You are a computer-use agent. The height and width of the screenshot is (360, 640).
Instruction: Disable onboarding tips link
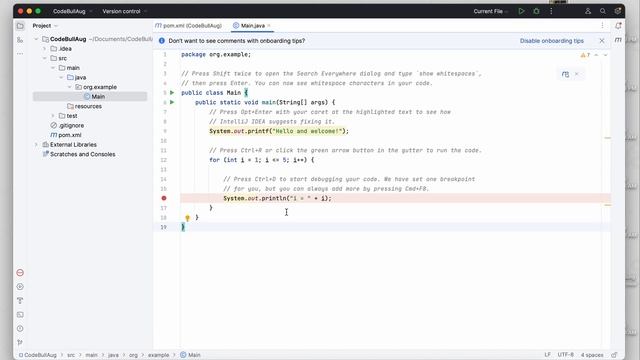(x=551, y=41)
